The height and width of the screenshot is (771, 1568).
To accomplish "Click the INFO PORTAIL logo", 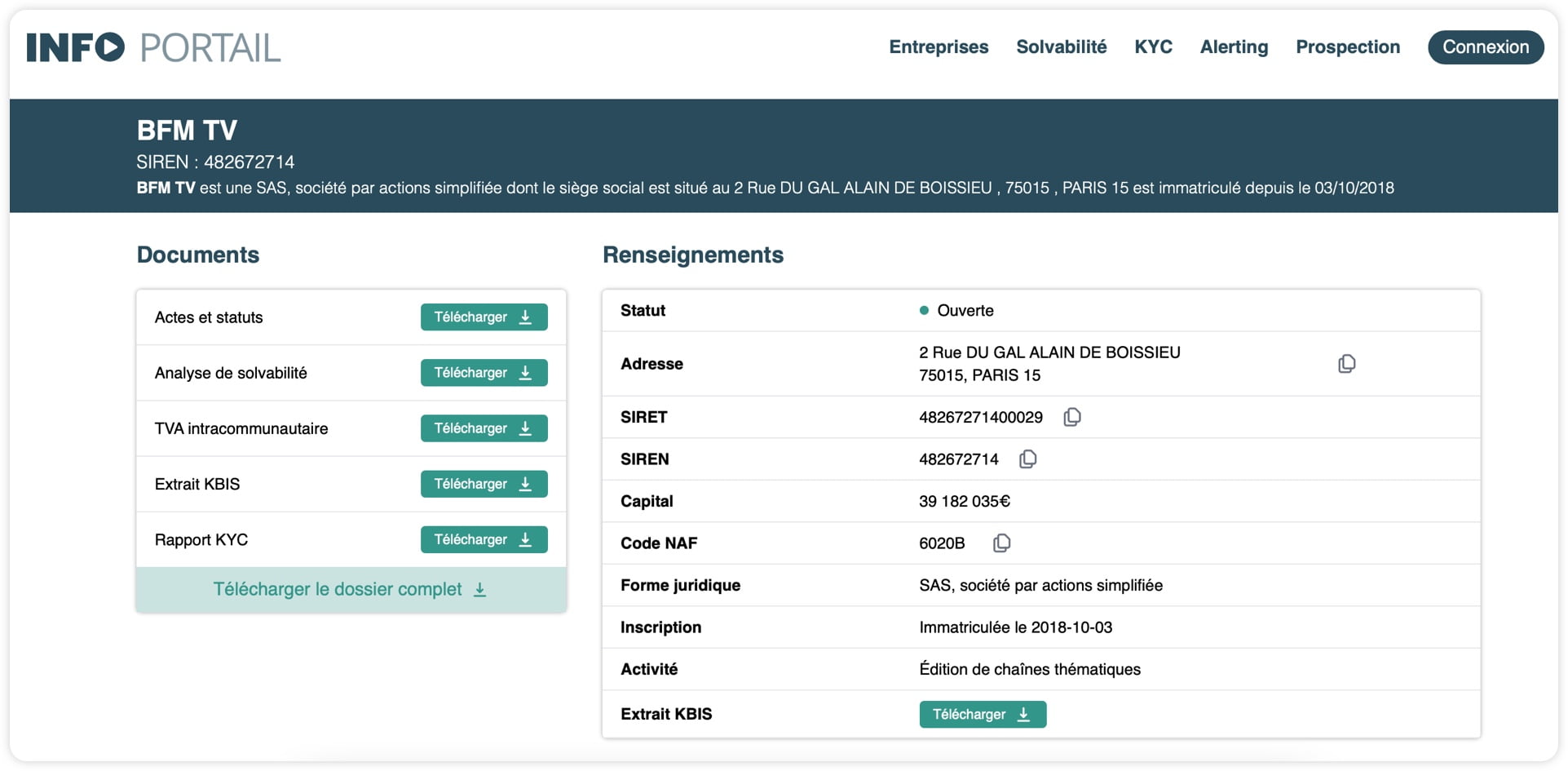I will click(153, 47).
